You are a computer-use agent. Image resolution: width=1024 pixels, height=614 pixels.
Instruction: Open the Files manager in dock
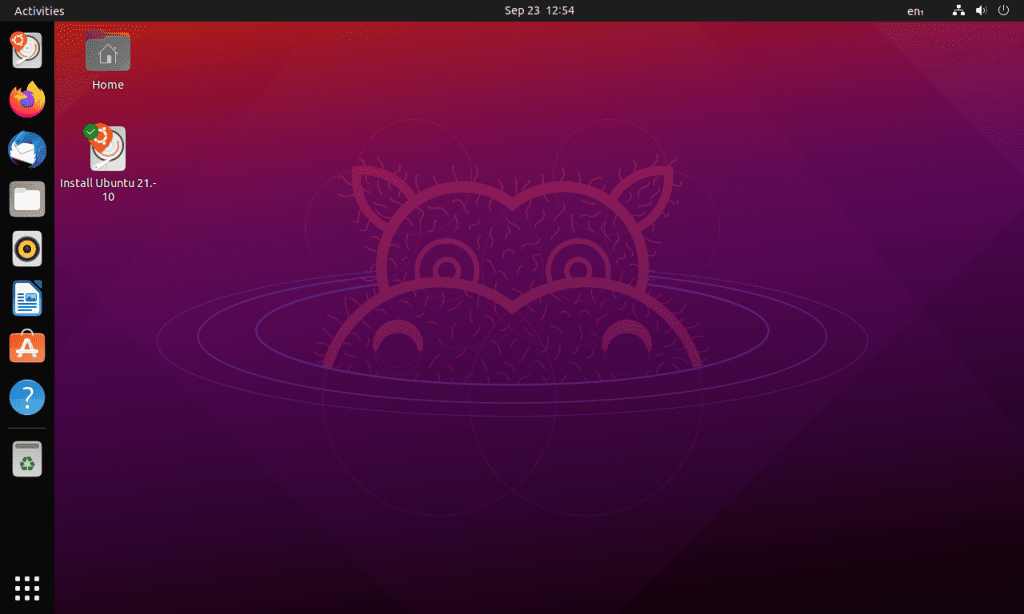click(27, 199)
